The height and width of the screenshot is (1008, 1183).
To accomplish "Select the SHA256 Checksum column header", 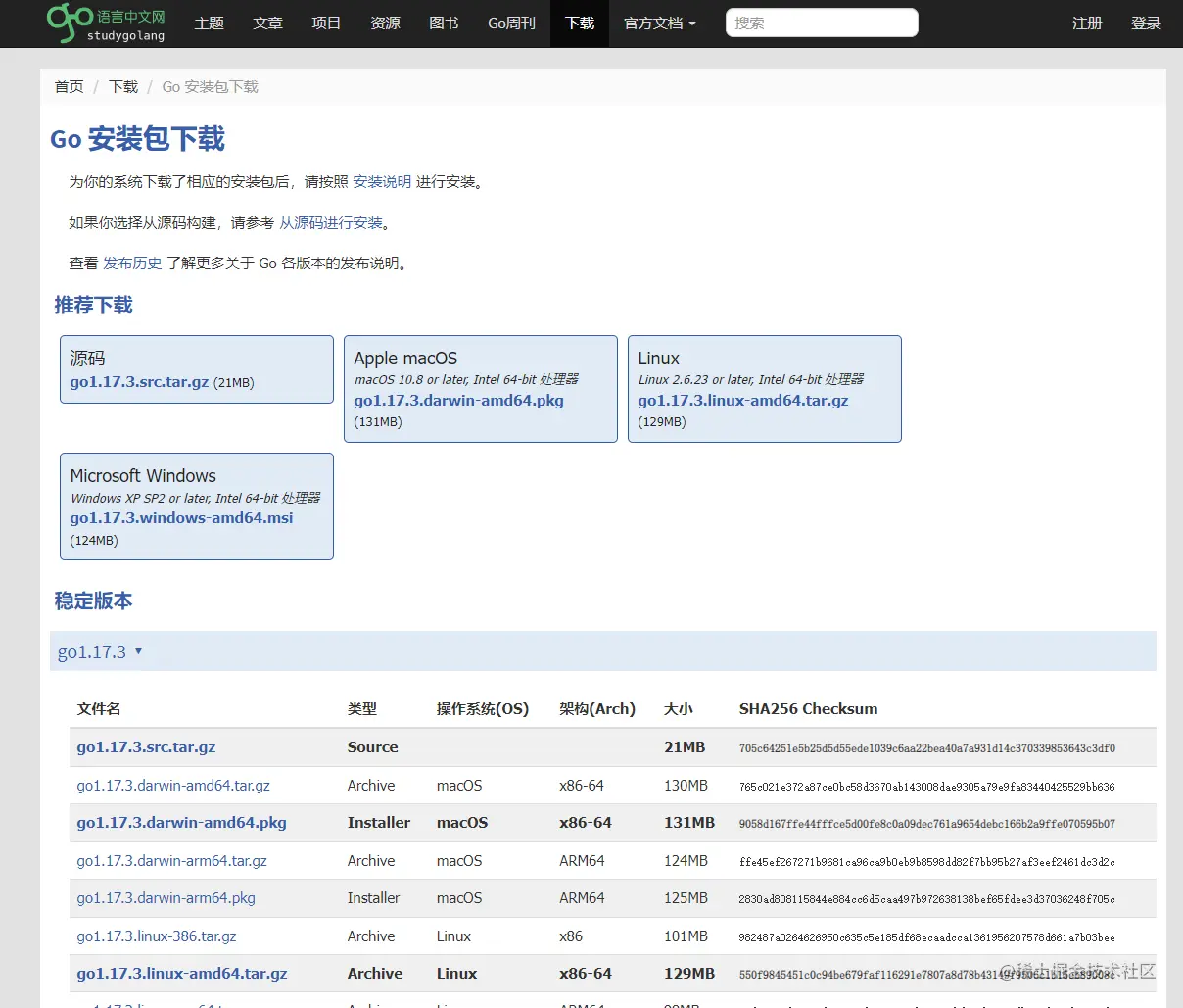I will coord(808,709).
